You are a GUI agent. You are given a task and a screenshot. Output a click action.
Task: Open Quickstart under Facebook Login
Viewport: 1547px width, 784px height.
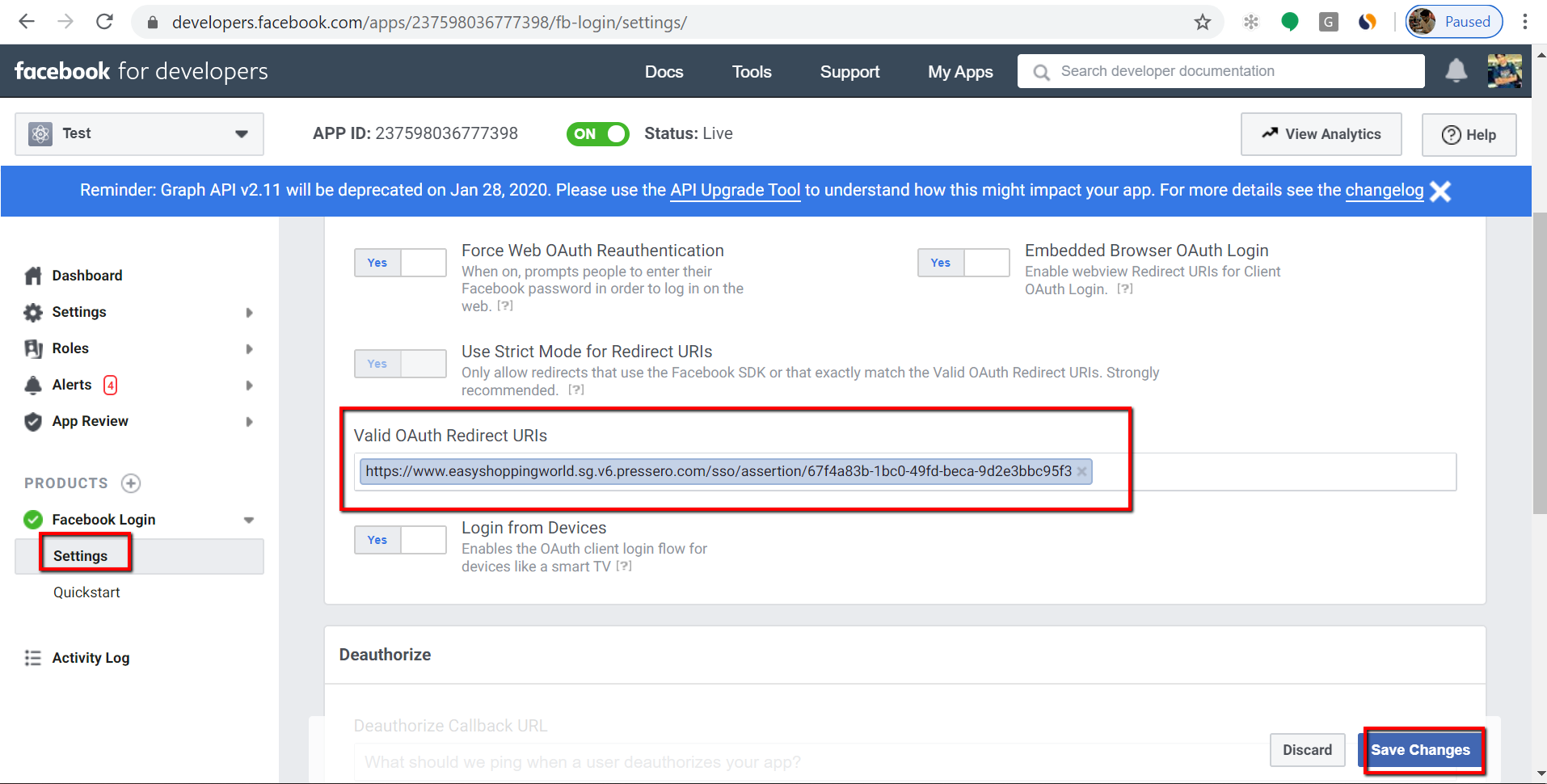86,592
